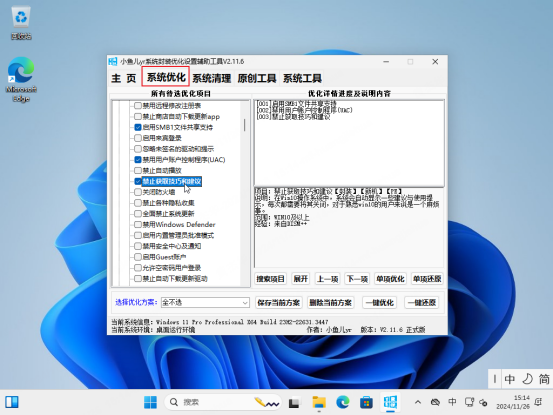553x415 pixels.
Task: Launch Microsoft Edge from the taskbar
Action: pos(343,402)
